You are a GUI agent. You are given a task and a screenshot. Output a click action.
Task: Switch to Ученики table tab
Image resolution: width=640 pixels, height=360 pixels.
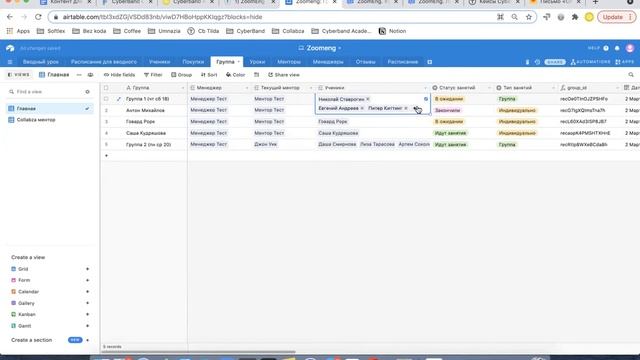pos(159,62)
